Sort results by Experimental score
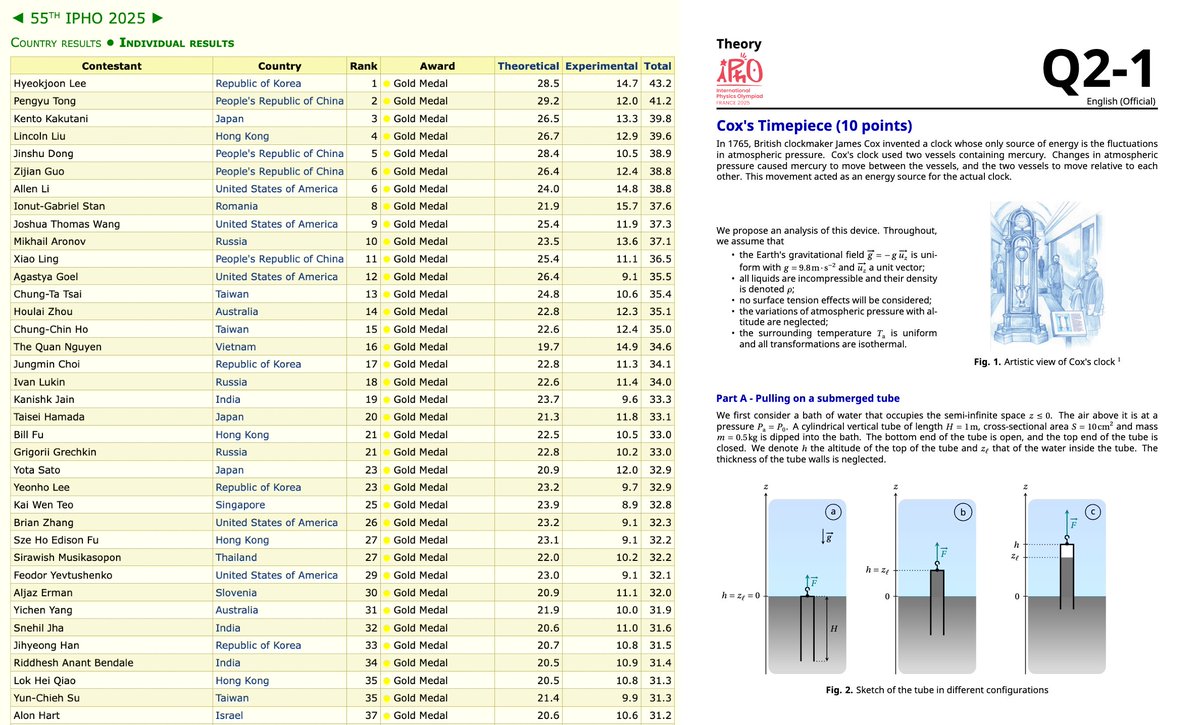 [600, 64]
